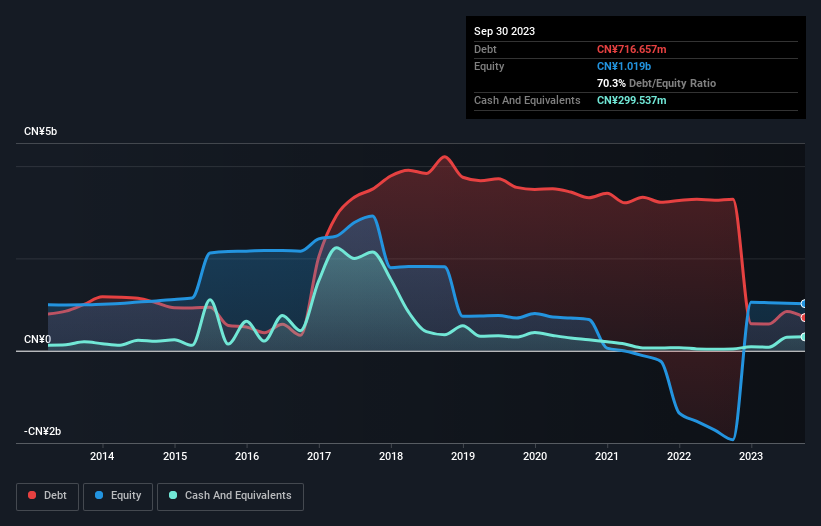Click the 2020 x-axis label

(535, 456)
